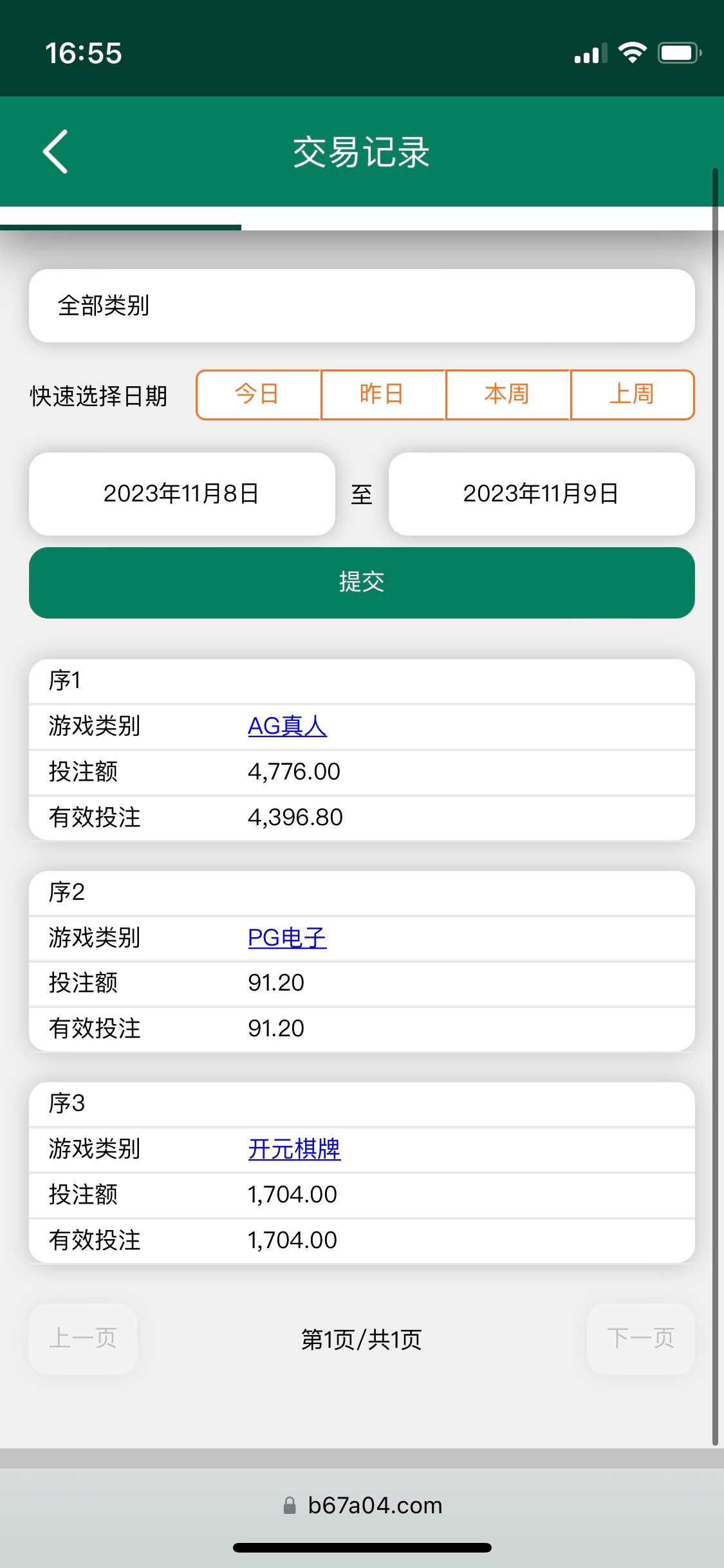Tap the Wi-Fi status icon
Viewport: 724px width, 1568px height.
[x=632, y=53]
